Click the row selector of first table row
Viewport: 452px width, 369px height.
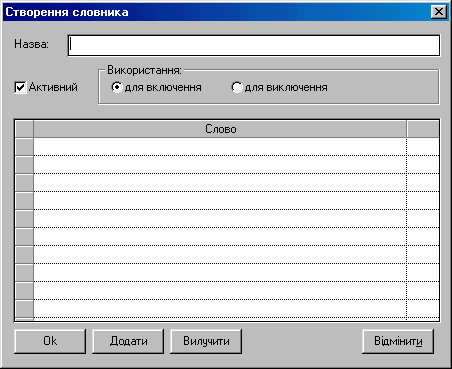coord(24,146)
